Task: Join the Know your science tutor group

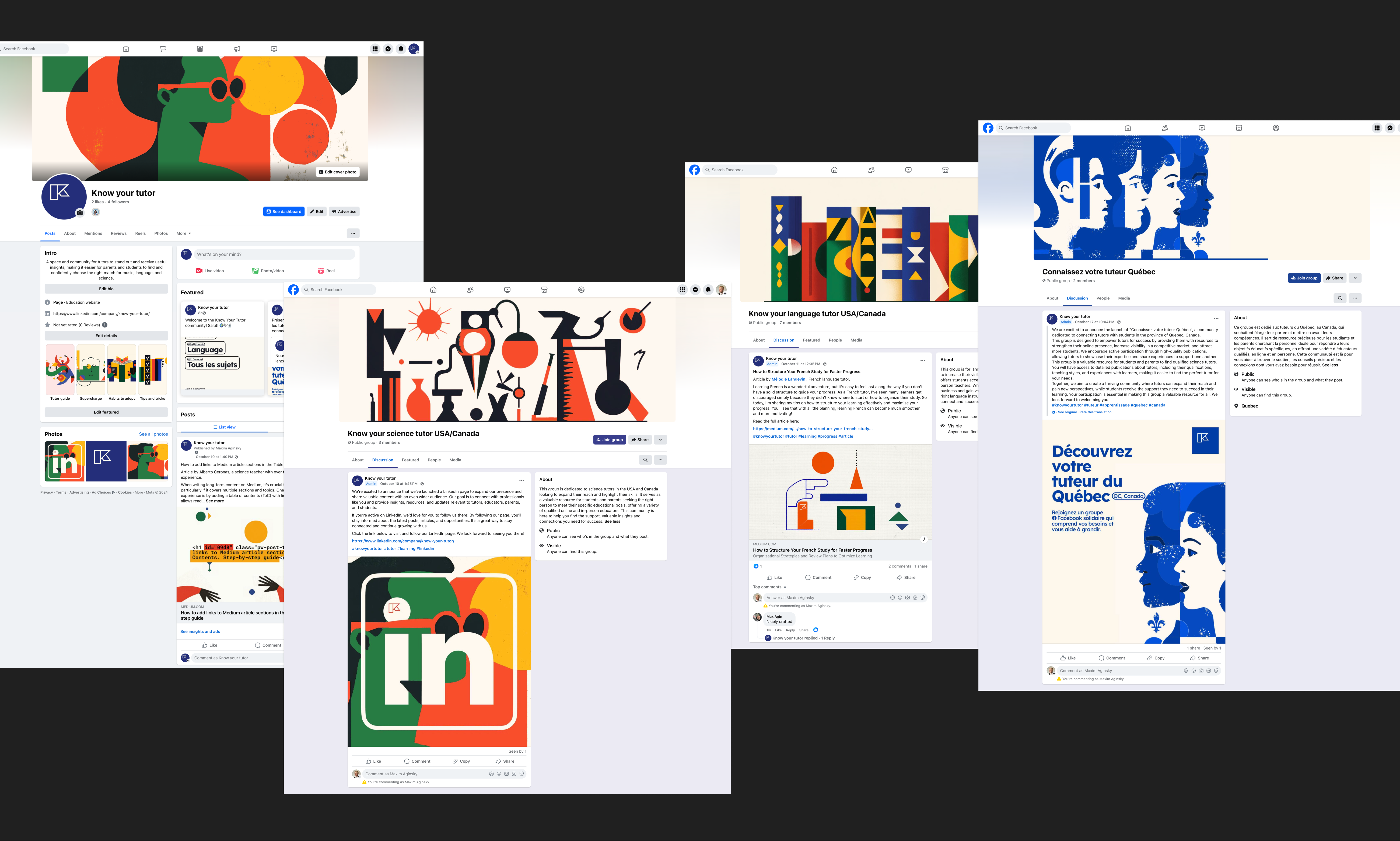Action: [x=610, y=440]
